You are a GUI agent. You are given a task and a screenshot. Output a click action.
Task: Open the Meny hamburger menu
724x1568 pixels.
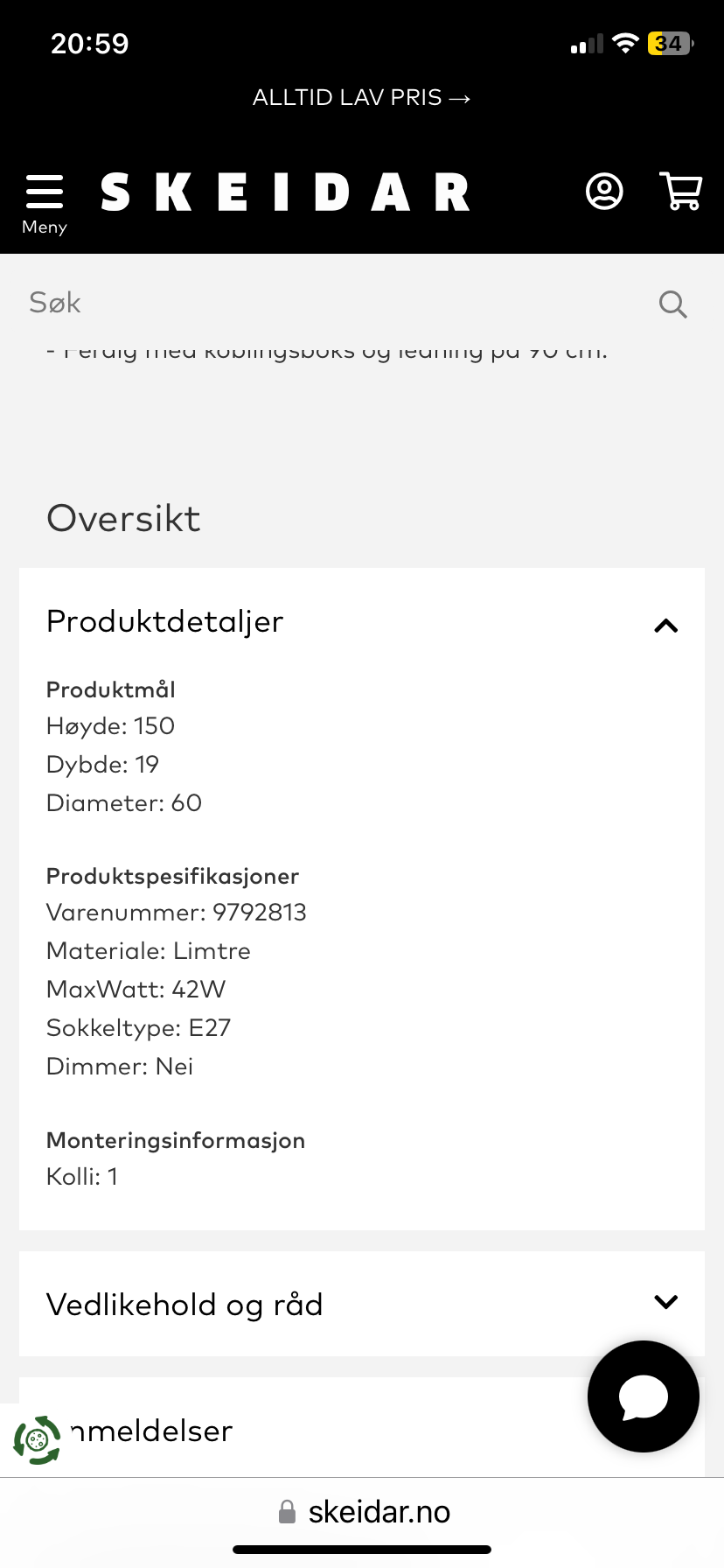coord(45,202)
